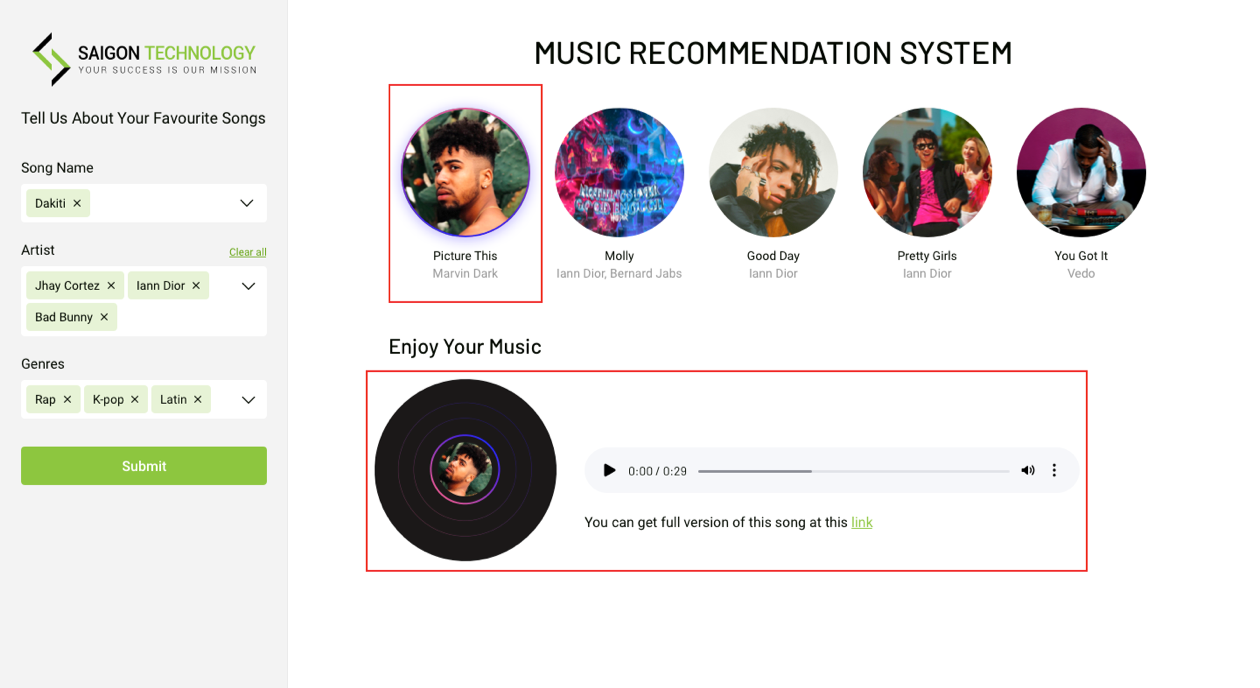1260x688 pixels.
Task: Play the audio preview
Action: [609, 470]
